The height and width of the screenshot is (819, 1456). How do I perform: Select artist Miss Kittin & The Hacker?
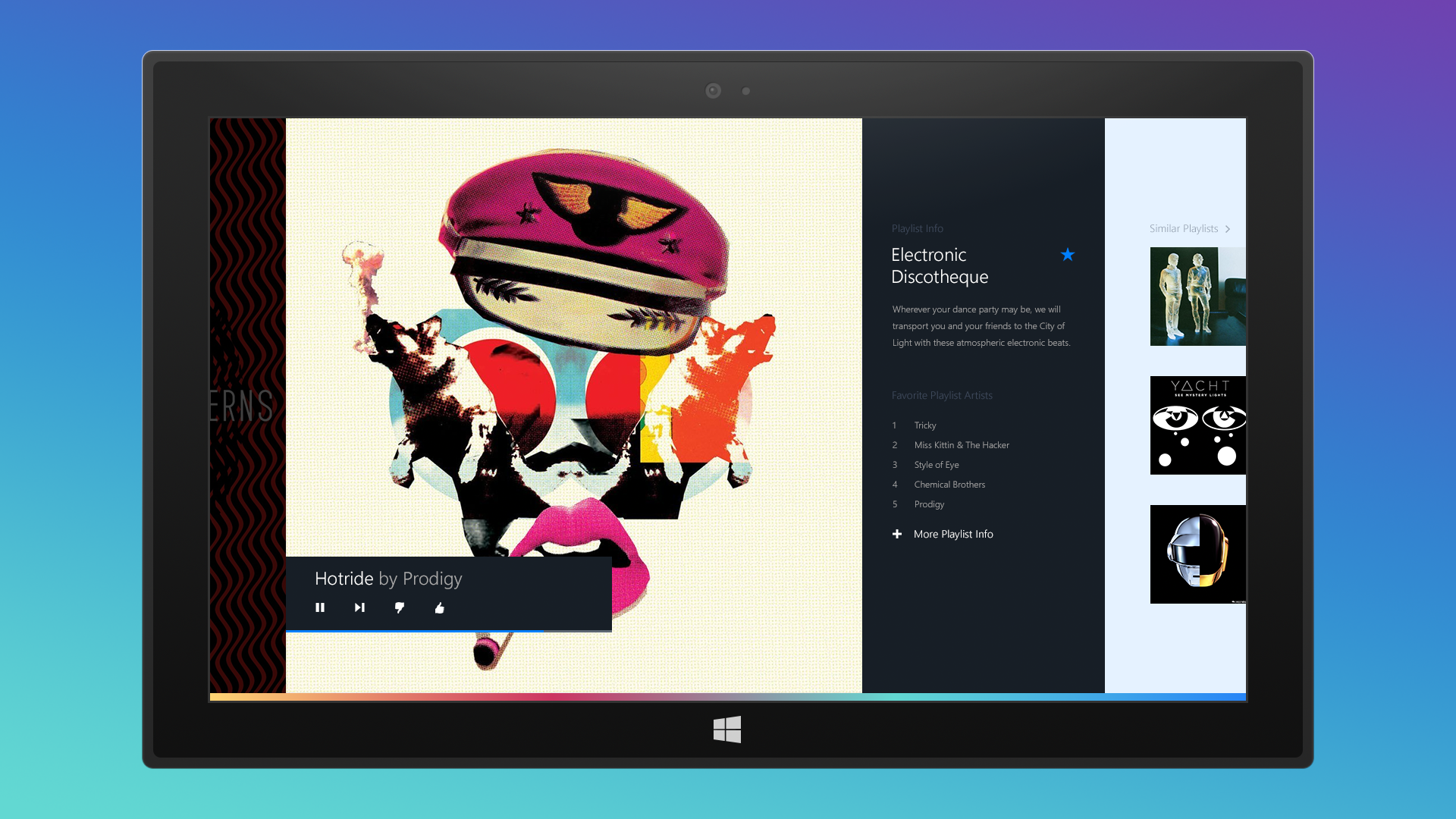(962, 445)
